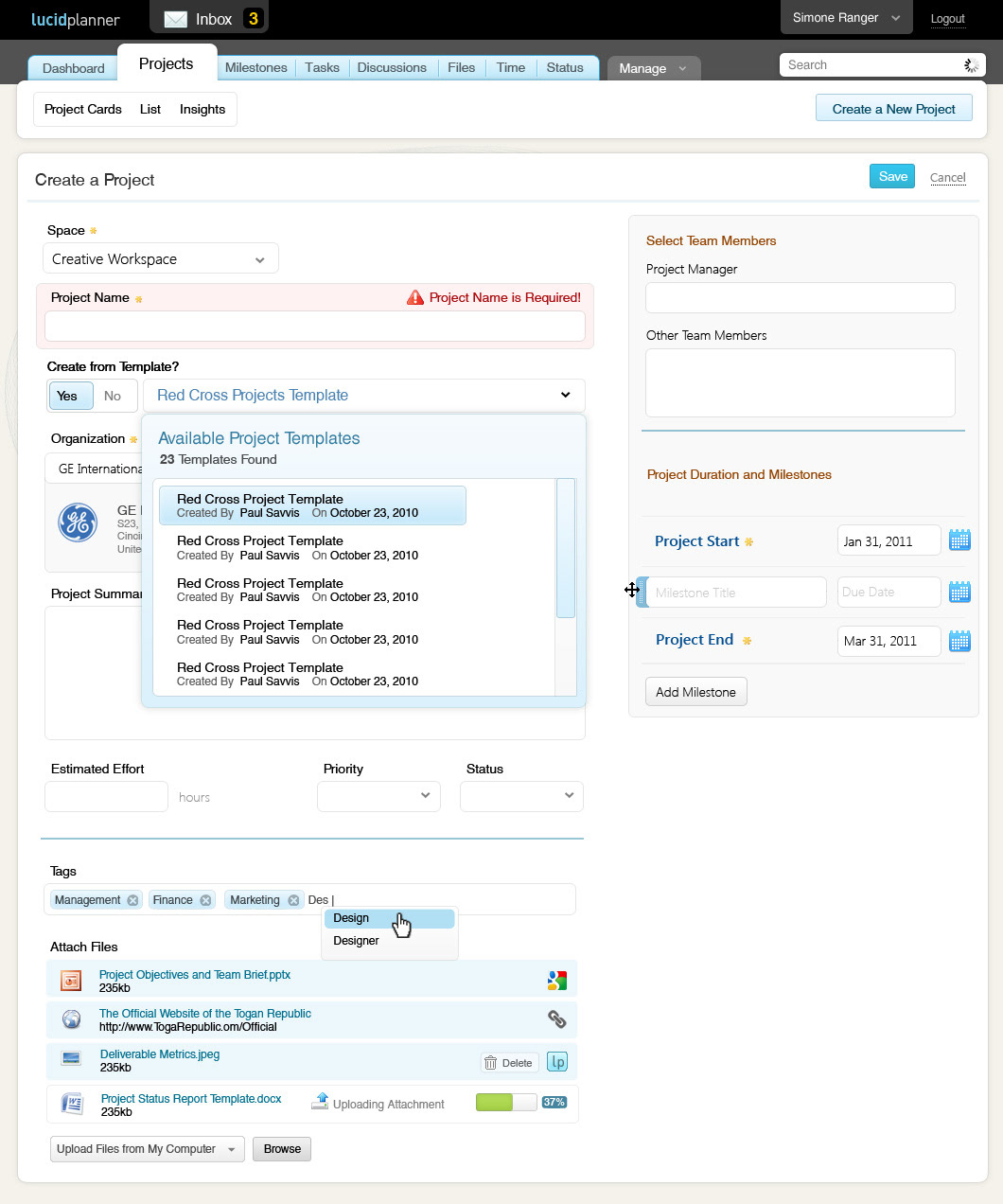This screenshot has height=1204, width=1003.
Task: Click the Save button
Action: coord(892,176)
